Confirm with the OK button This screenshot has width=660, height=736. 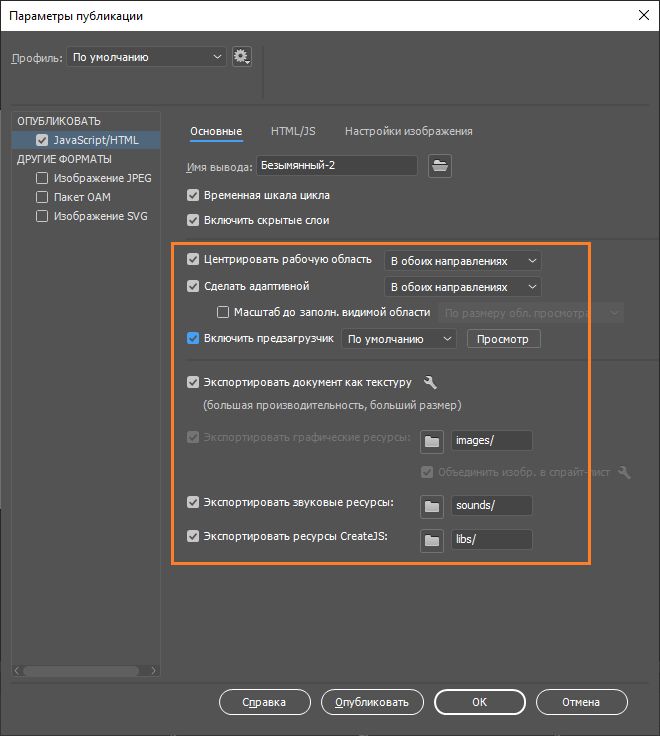(480, 702)
